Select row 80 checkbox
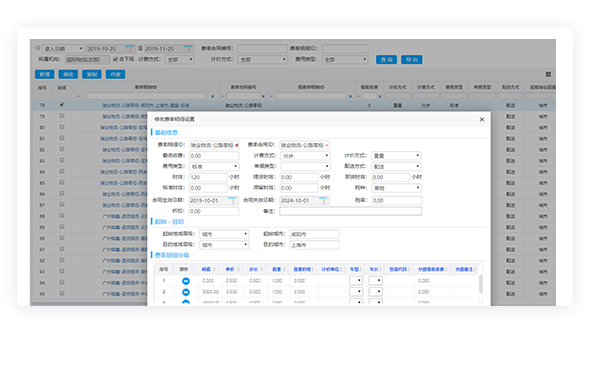591x379 pixels. [62, 127]
